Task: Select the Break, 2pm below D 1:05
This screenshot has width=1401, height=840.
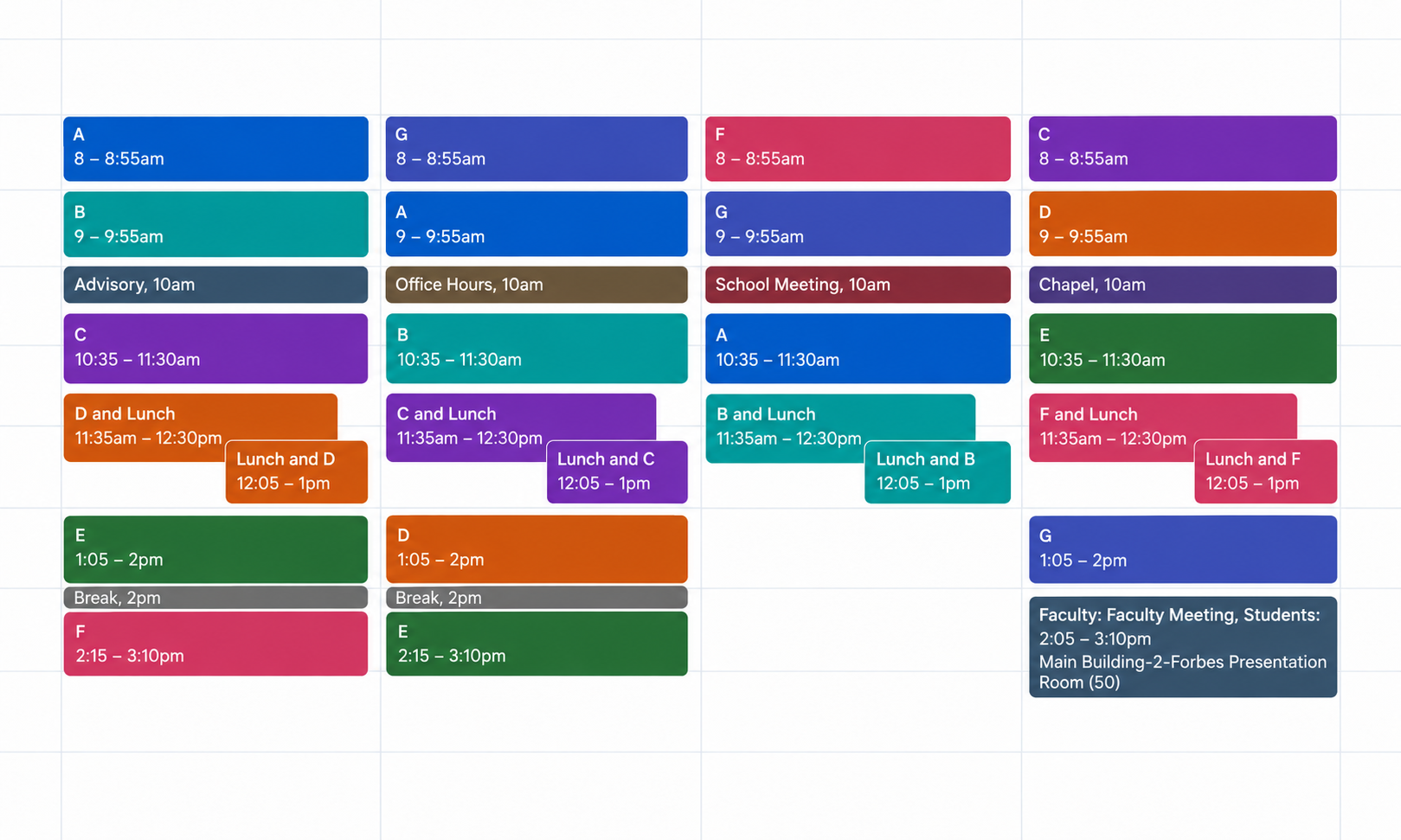Action: point(537,598)
